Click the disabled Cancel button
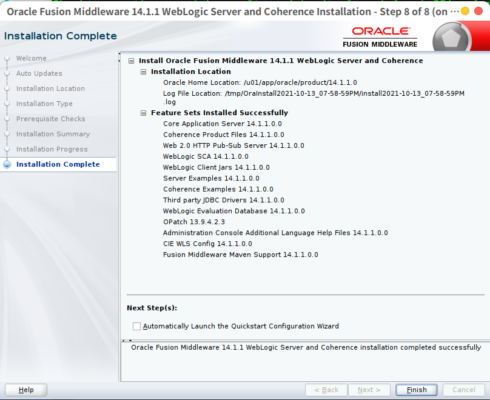The height and width of the screenshot is (400, 490). pyautogui.click(x=464, y=390)
